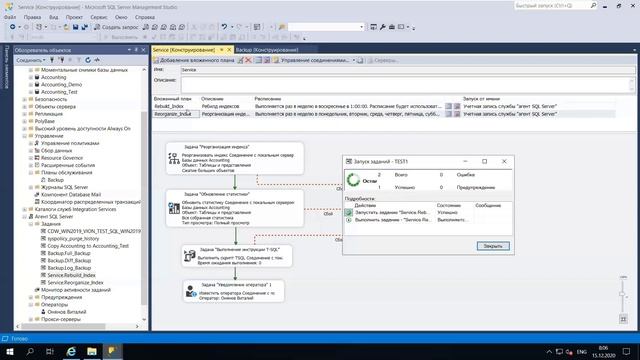Select Компонент Database Mail
The image size is (640, 360).
[71, 195]
